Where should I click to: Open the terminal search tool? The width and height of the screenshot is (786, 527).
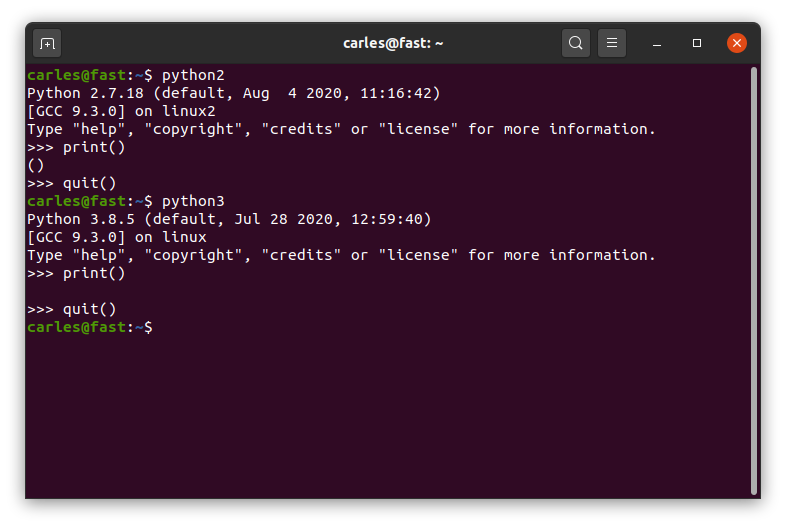[x=575, y=43]
